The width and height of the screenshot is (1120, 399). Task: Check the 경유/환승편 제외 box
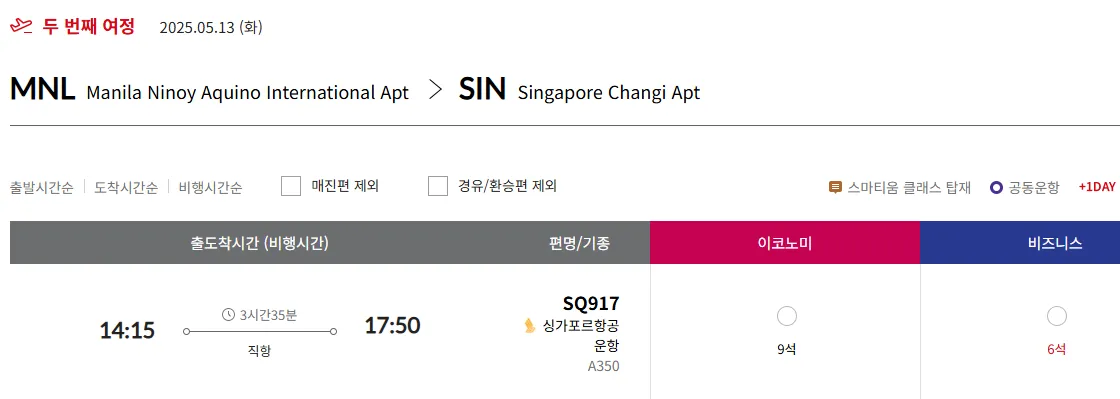click(438, 186)
